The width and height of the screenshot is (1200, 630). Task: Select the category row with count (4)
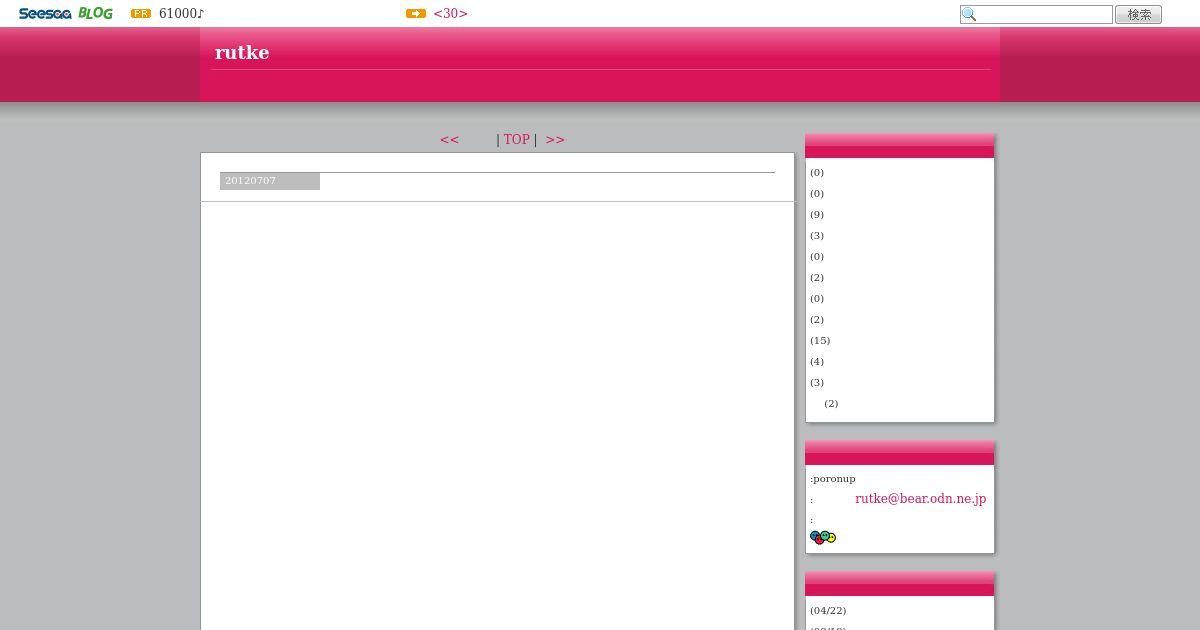coord(817,362)
